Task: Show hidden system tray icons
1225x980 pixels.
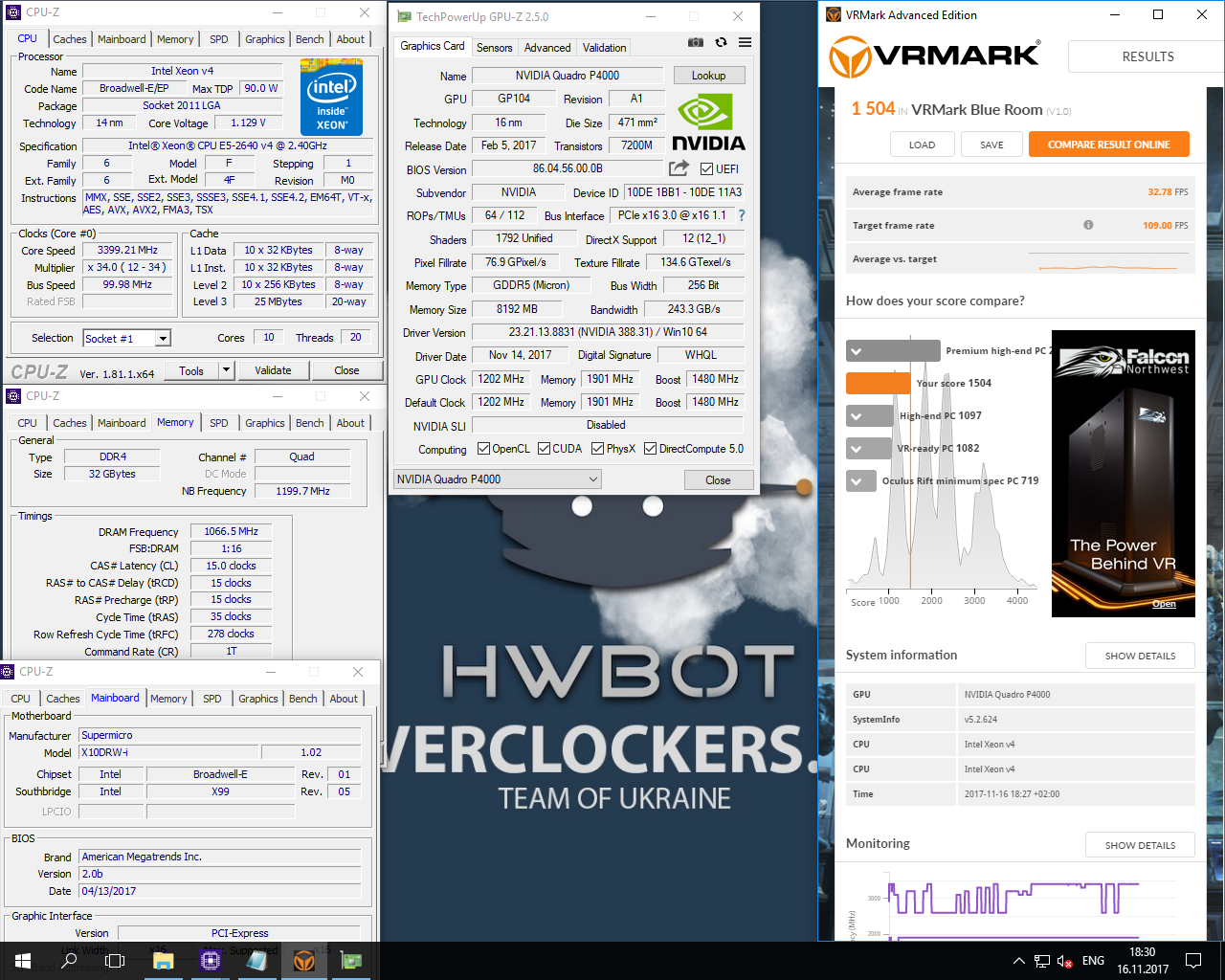Action: pos(1019,961)
